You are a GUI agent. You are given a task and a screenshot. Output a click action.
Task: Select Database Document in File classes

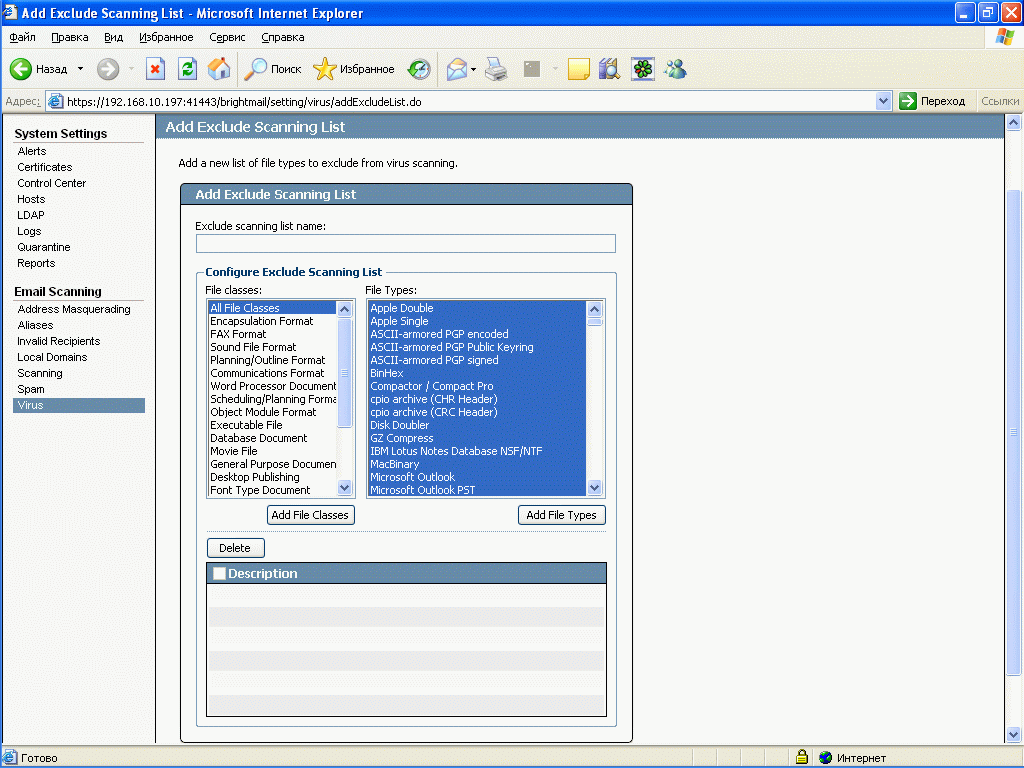[x=273, y=438]
